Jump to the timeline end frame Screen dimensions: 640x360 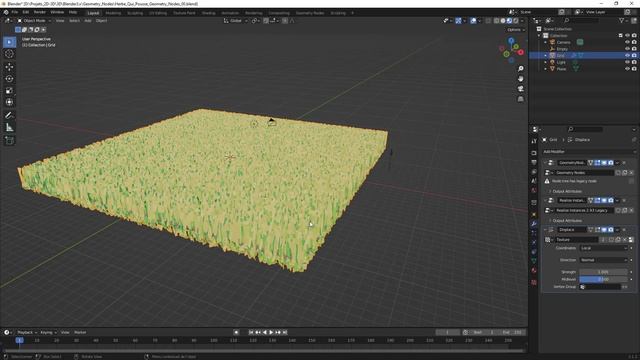pos(285,332)
